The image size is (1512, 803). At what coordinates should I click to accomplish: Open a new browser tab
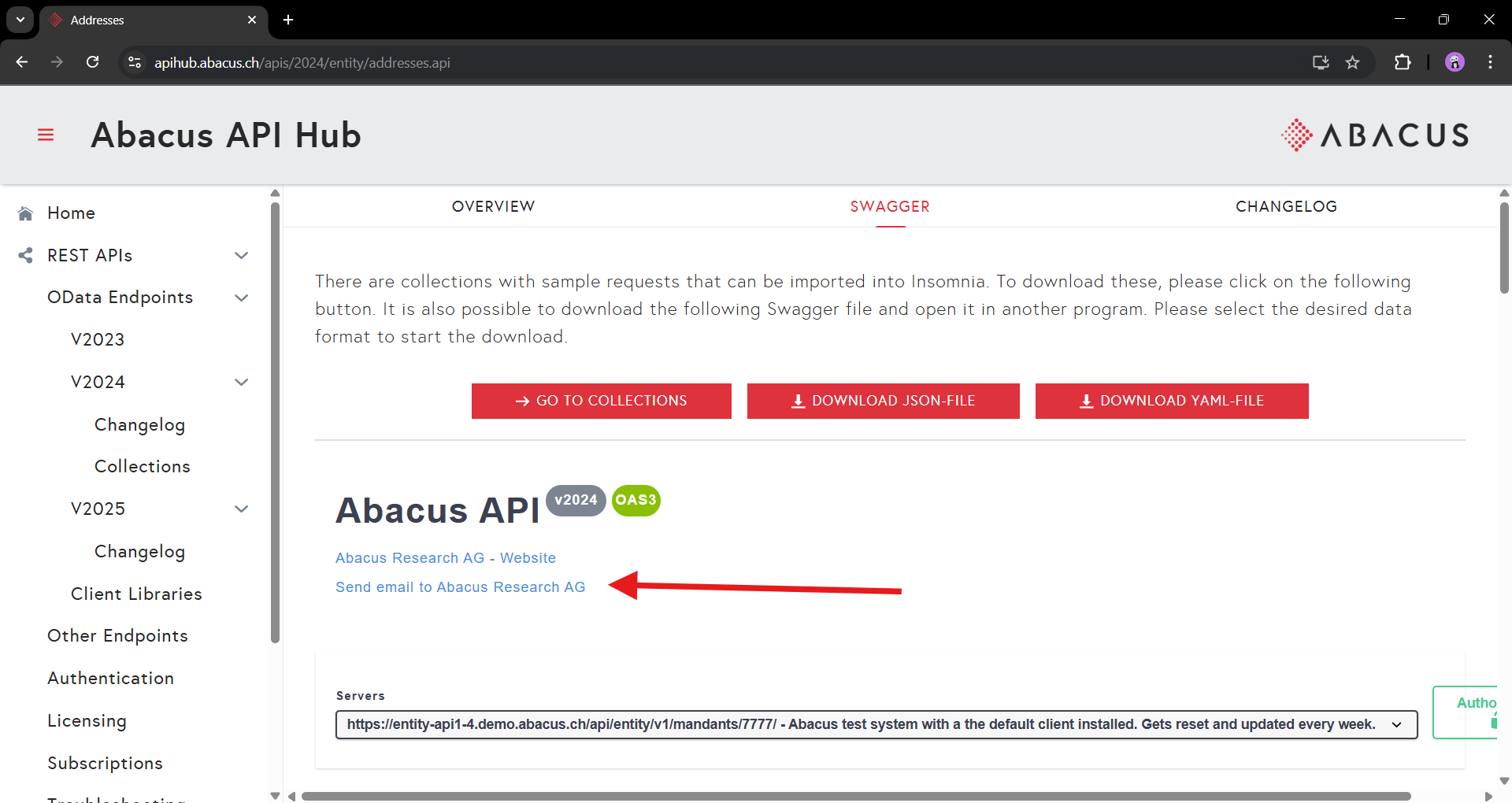tap(288, 20)
